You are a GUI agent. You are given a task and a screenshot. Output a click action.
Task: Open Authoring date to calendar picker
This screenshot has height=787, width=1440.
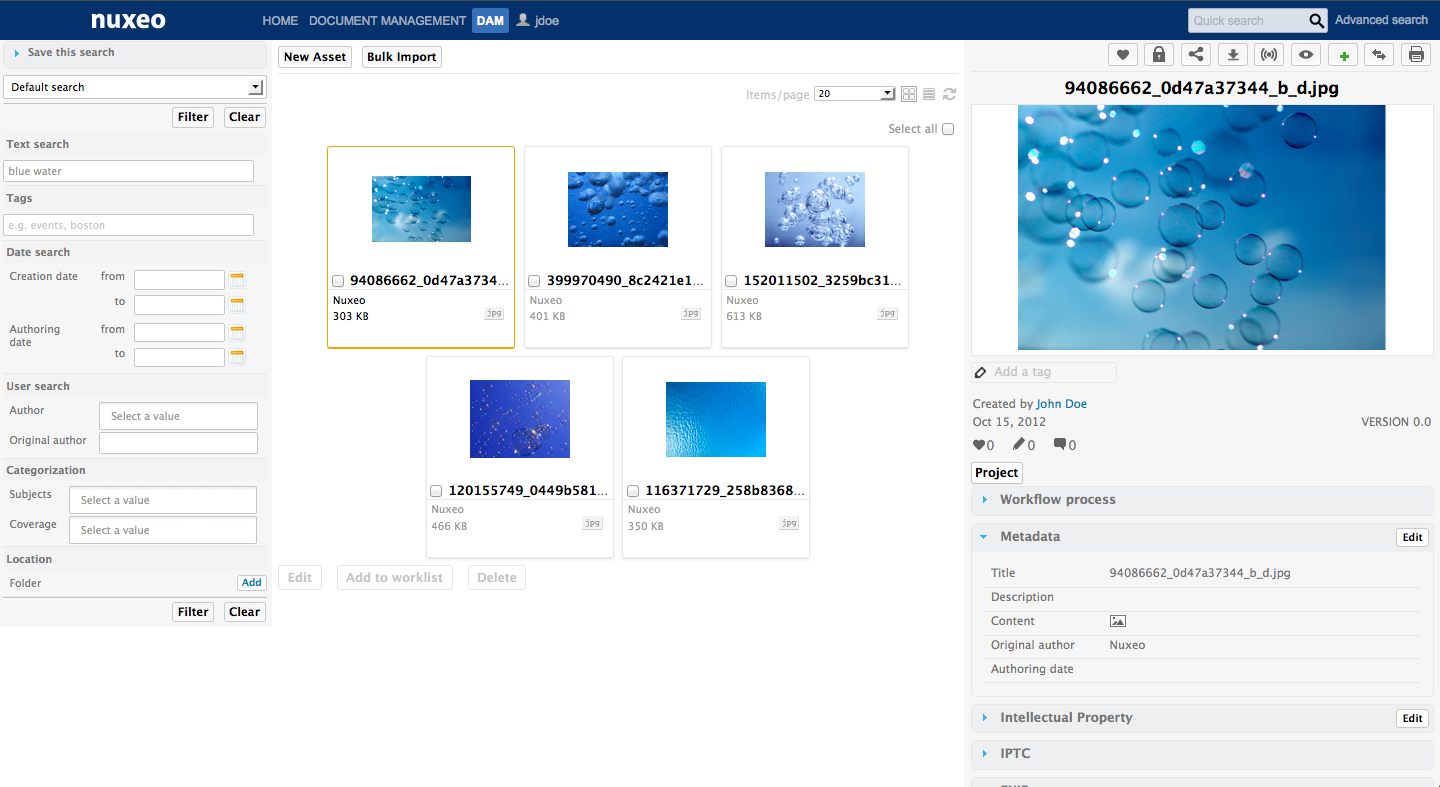tap(237, 357)
